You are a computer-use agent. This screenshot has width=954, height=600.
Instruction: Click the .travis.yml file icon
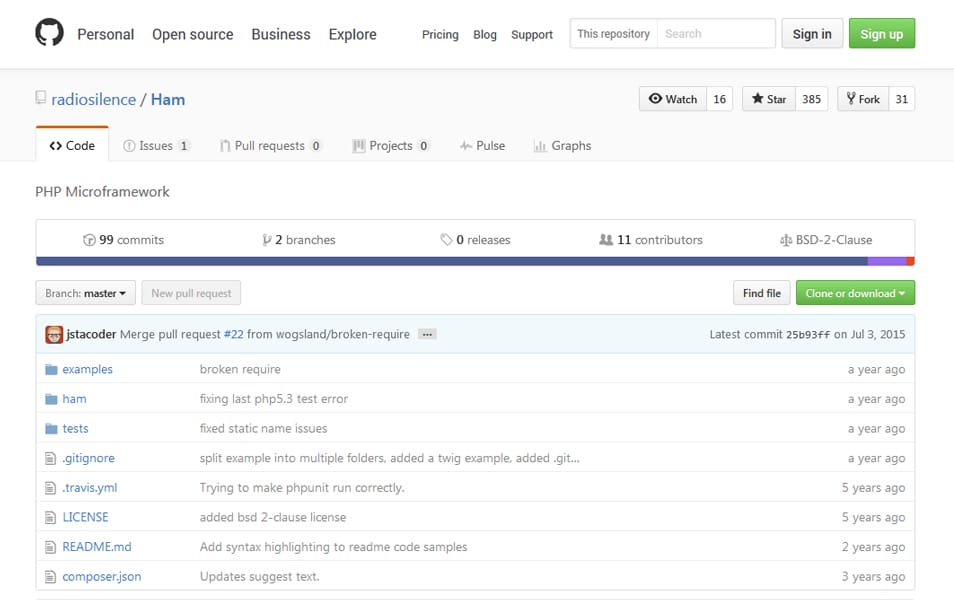click(x=50, y=488)
